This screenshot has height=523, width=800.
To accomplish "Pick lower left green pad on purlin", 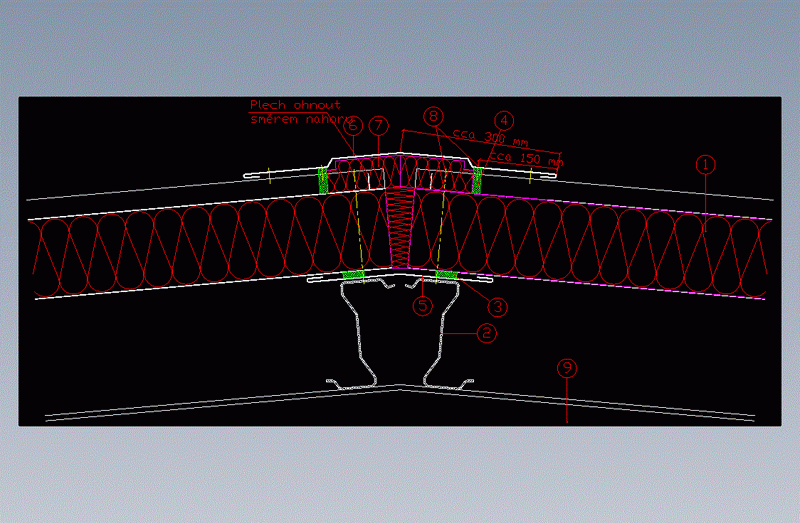I will pos(353,274).
